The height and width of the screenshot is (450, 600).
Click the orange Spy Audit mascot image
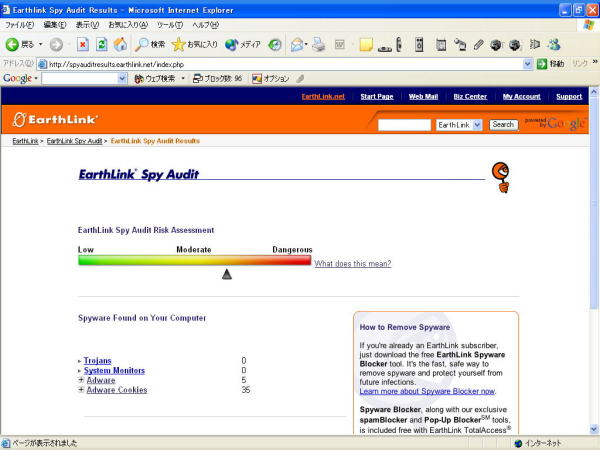click(501, 177)
